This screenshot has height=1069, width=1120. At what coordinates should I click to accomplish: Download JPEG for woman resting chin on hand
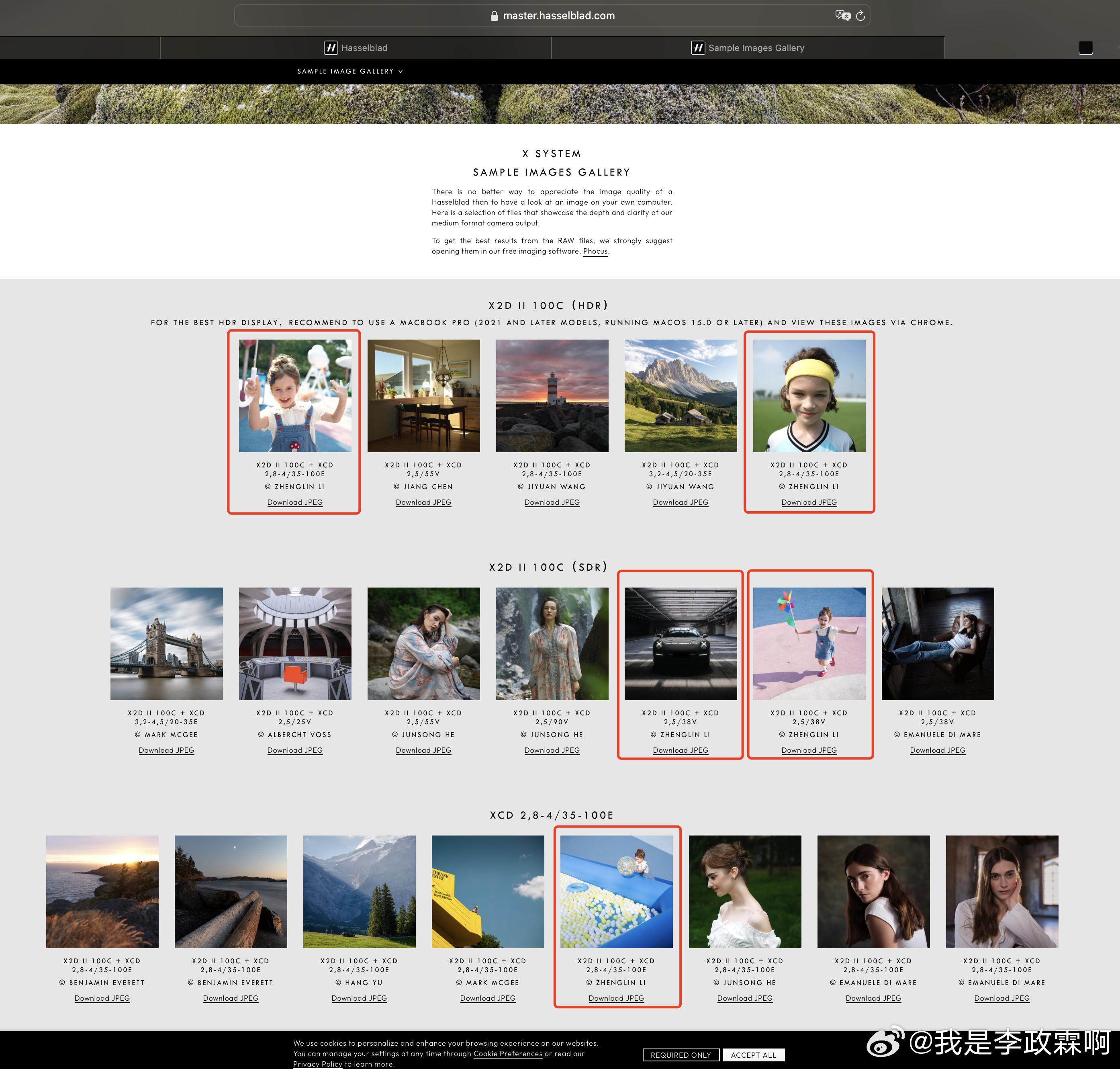click(x=1002, y=998)
